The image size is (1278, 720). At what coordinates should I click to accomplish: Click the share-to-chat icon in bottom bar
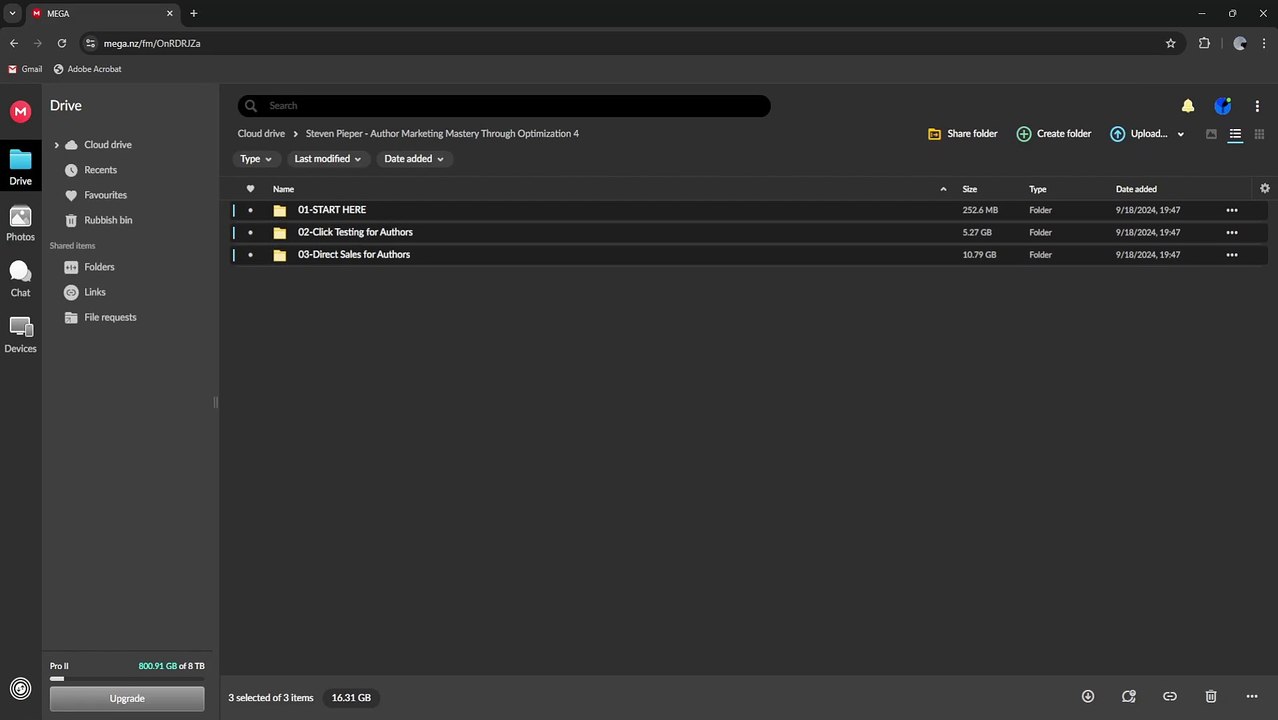click(1129, 697)
